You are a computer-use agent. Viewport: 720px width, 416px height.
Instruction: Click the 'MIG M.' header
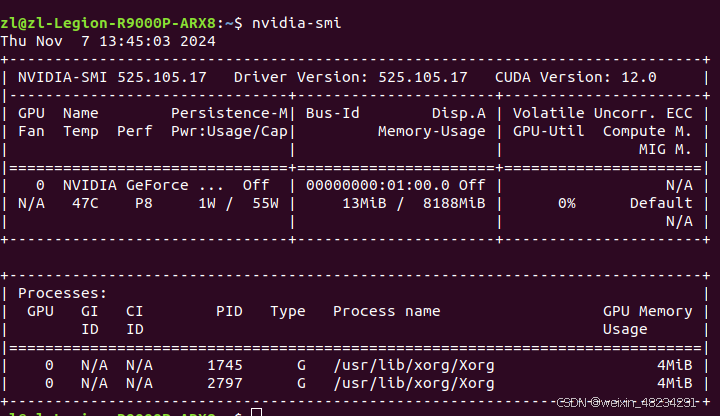(x=665, y=150)
